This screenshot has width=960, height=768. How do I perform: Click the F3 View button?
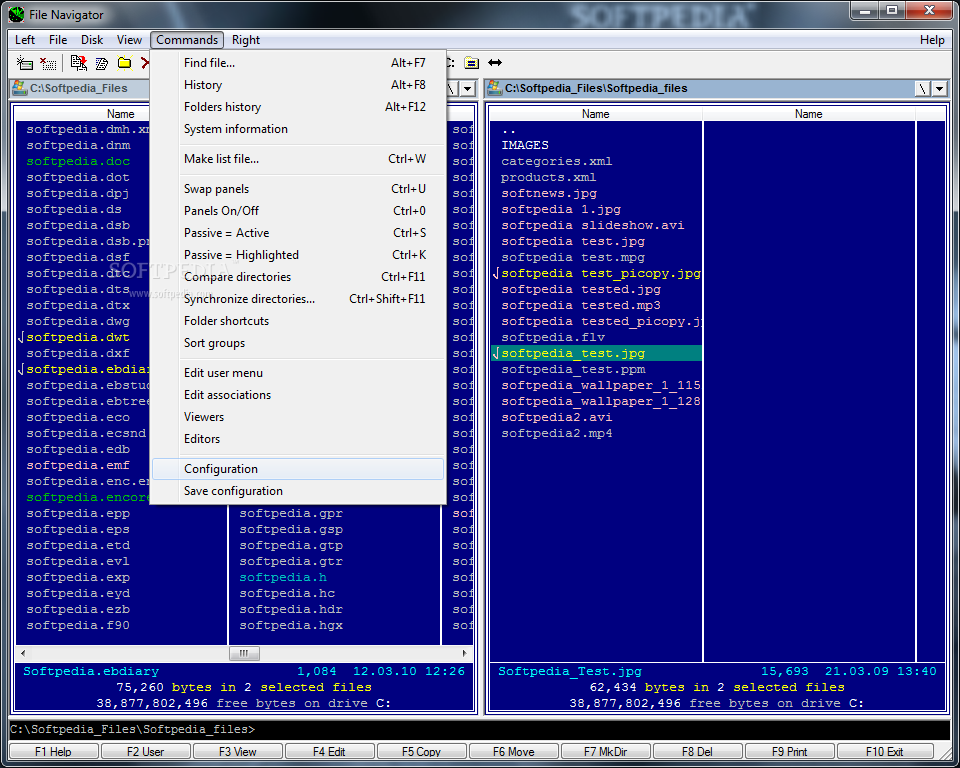[x=238, y=751]
